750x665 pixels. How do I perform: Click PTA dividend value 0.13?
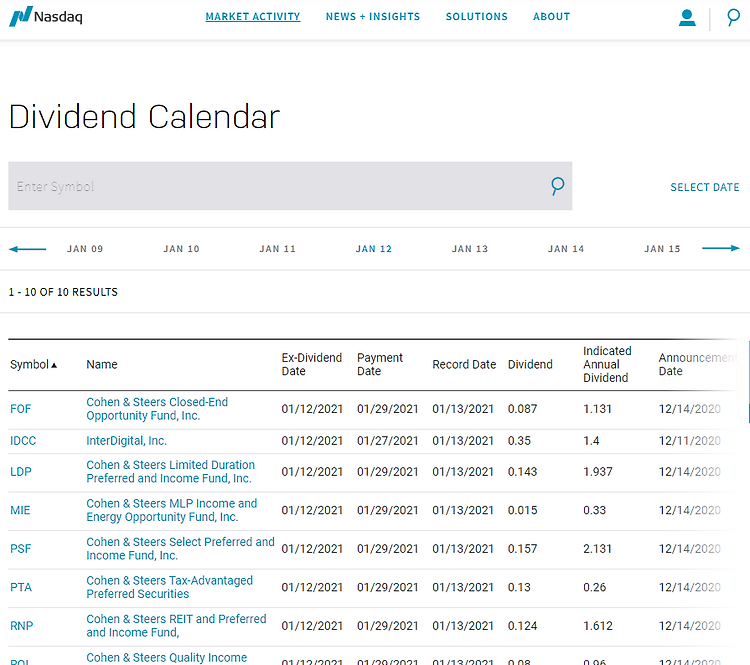[519, 587]
